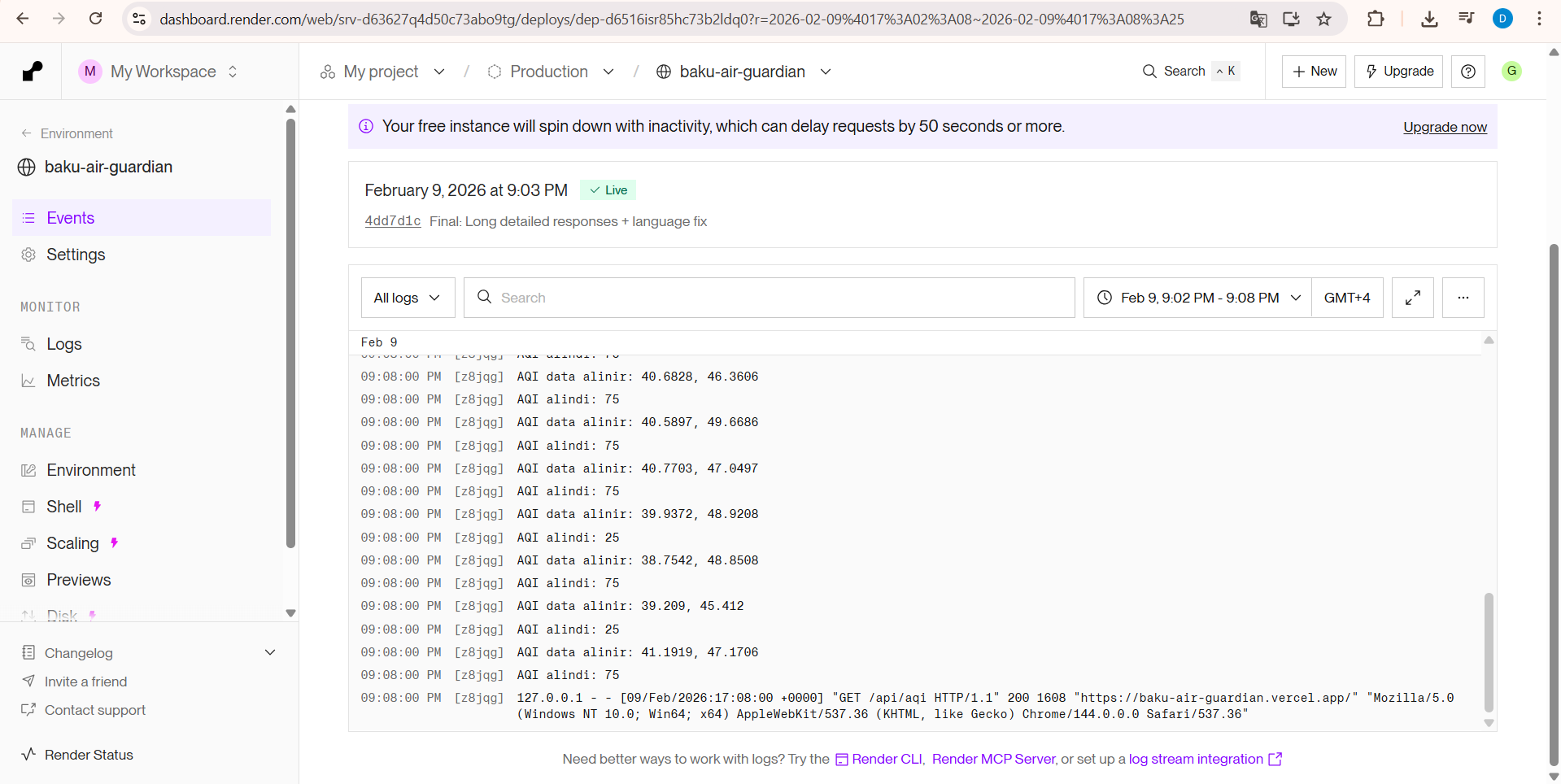
Task: Go to Logs under Monitor
Action: [142, 344]
